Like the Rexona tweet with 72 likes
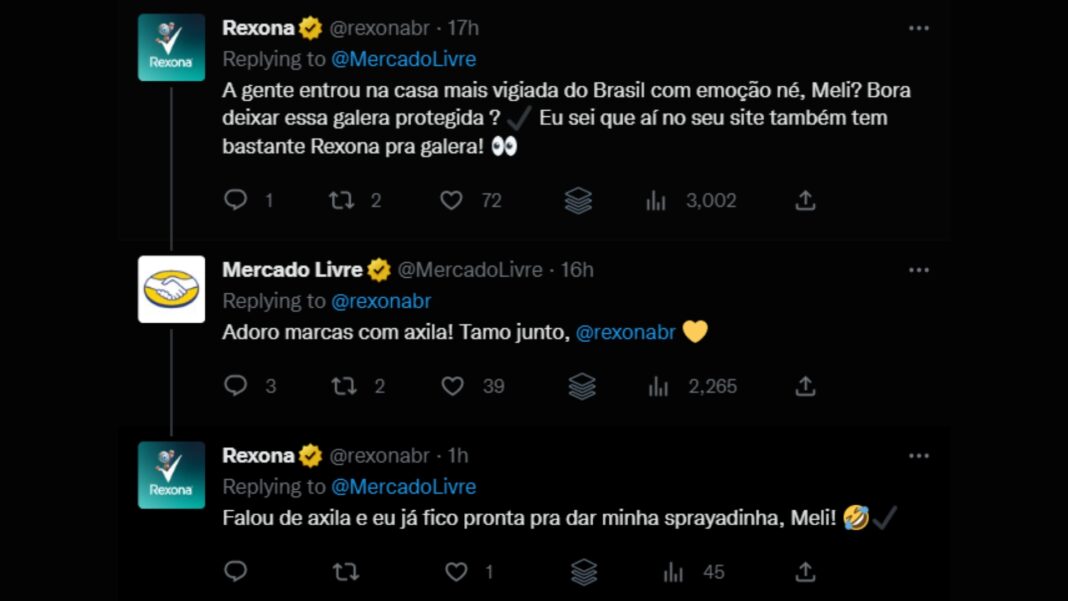Image resolution: width=1068 pixels, height=601 pixels. 451,200
